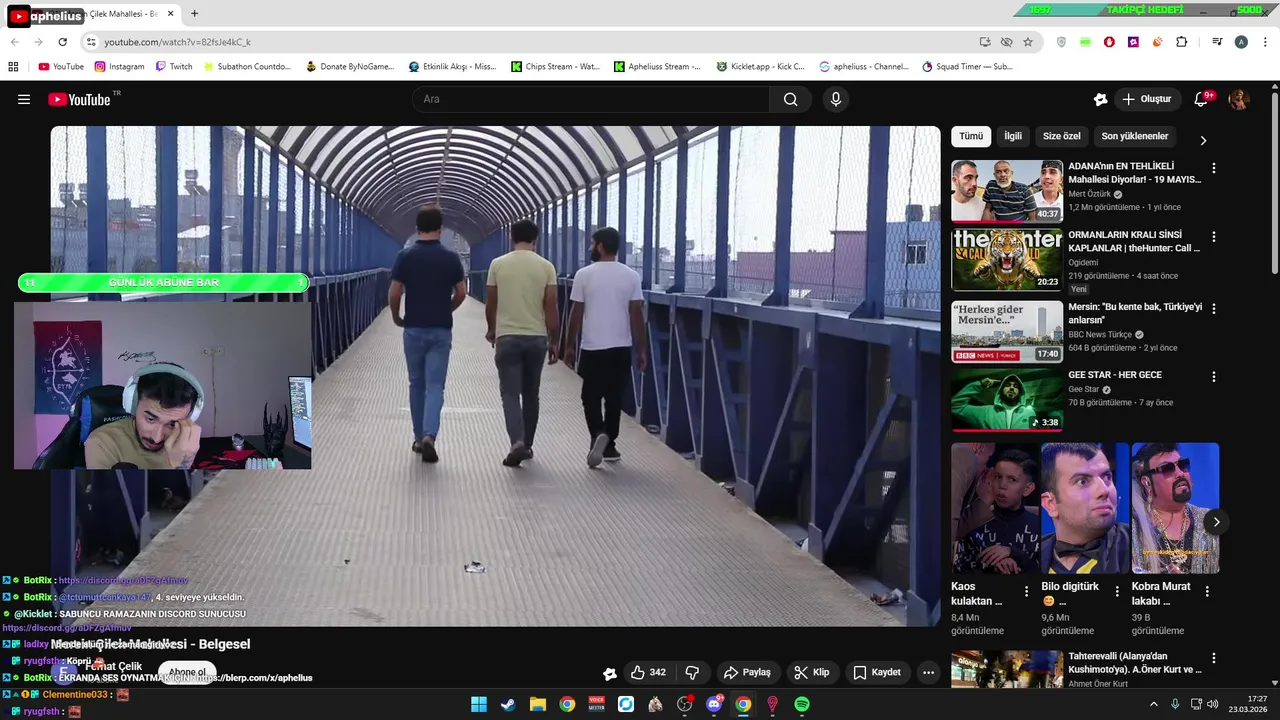This screenshot has height=720, width=1280.
Task: Open the Chrome extensions puzzle icon
Action: 1182,42
